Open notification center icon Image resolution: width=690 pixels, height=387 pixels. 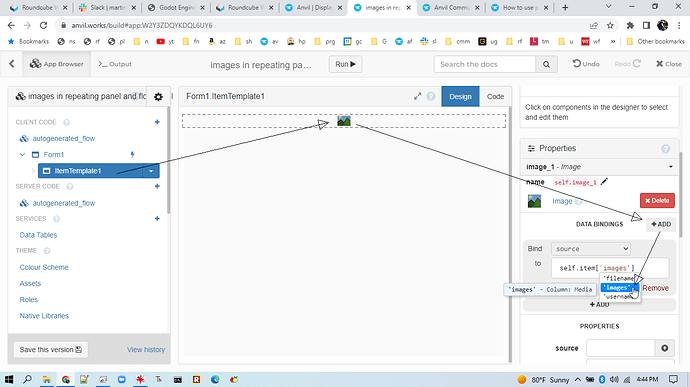click(673, 379)
